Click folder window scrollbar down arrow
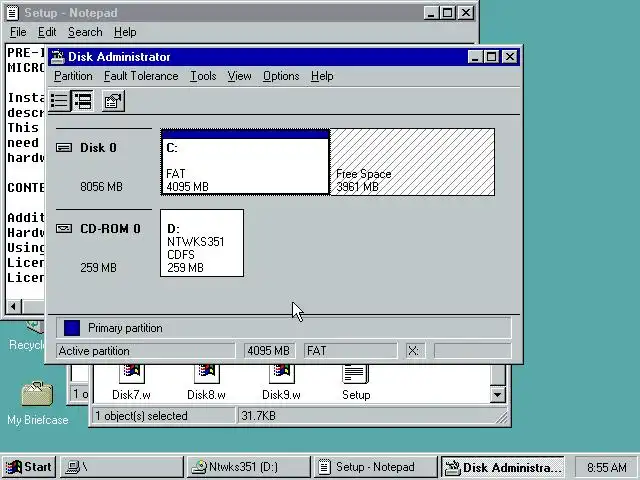Image resolution: width=640 pixels, height=480 pixels. [x=498, y=395]
